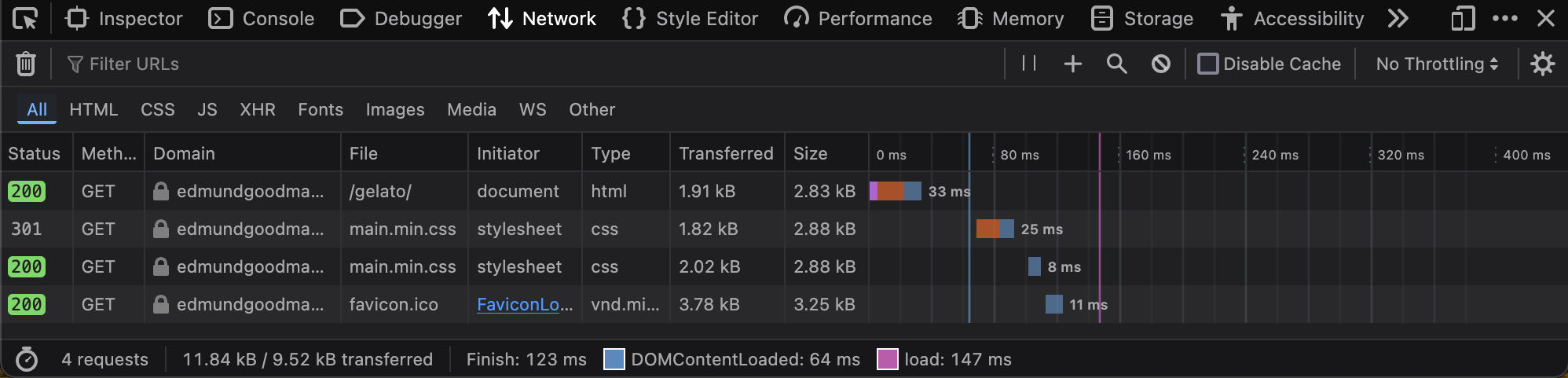Screen dimensions: 1568x378
Task: Open the three-dot customize menu
Action: pyautogui.click(x=1504, y=19)
